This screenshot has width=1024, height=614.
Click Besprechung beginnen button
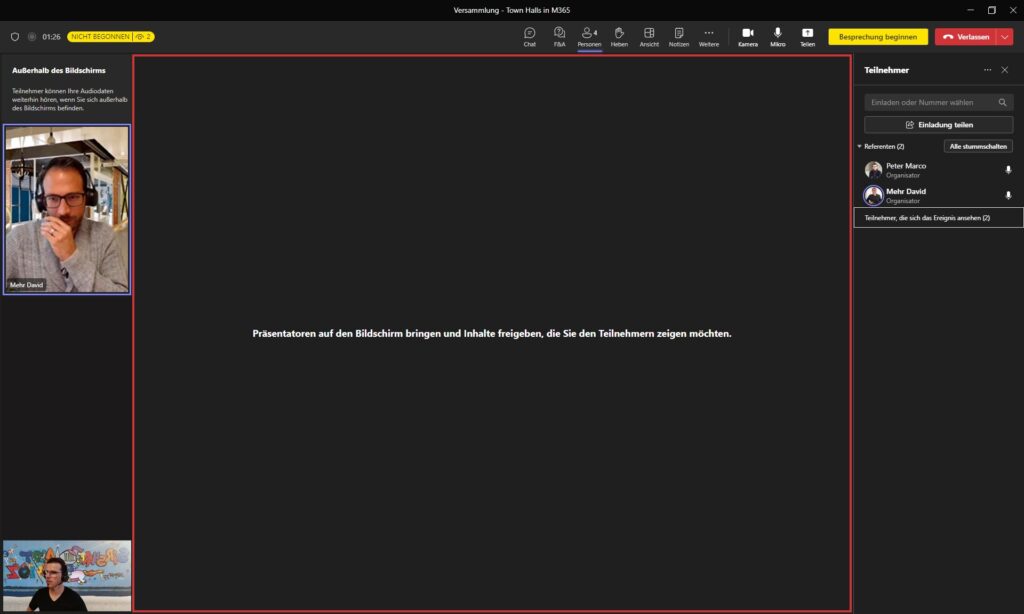click(878, 37)
